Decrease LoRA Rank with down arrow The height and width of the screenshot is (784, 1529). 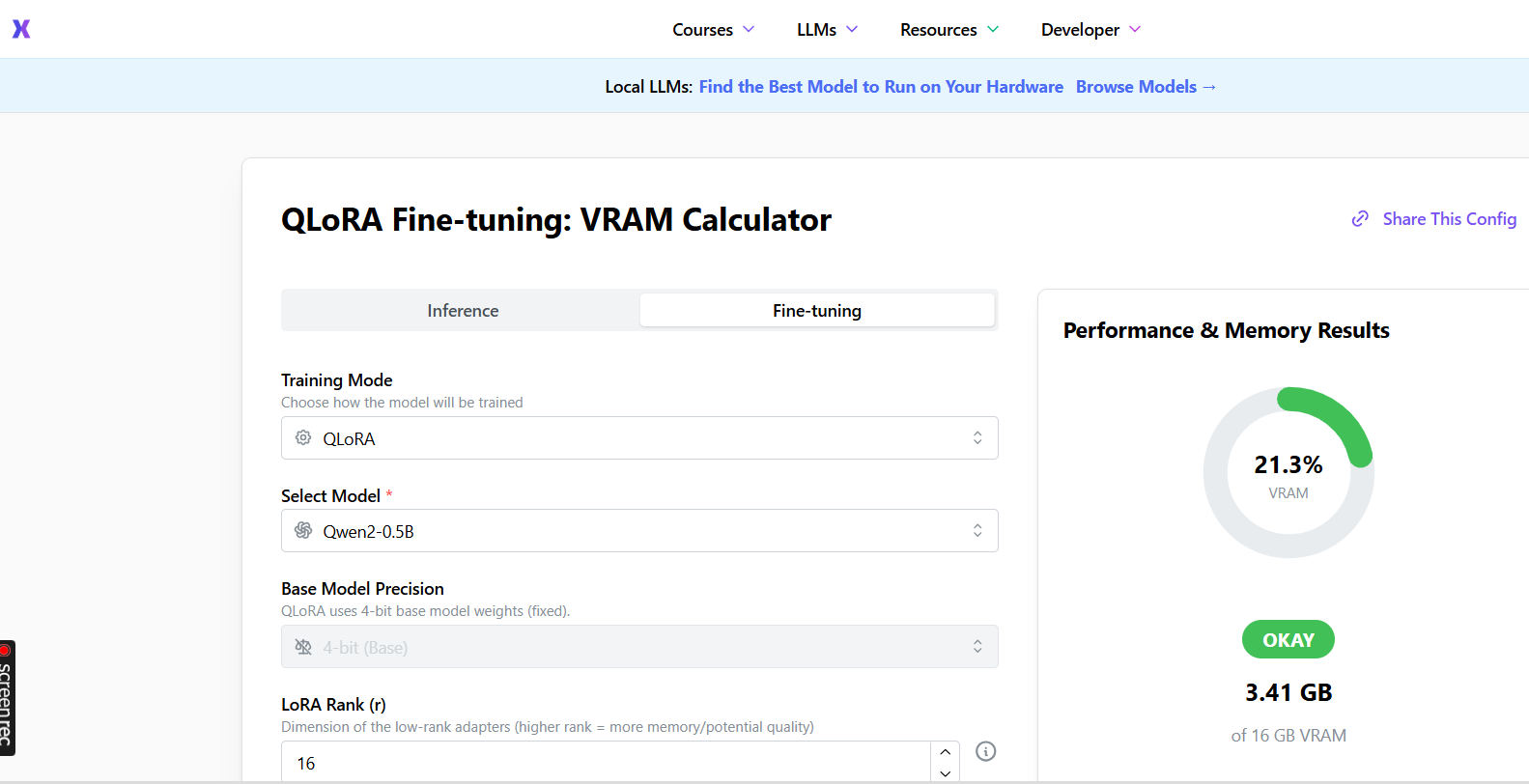click(x=945, y=772)
